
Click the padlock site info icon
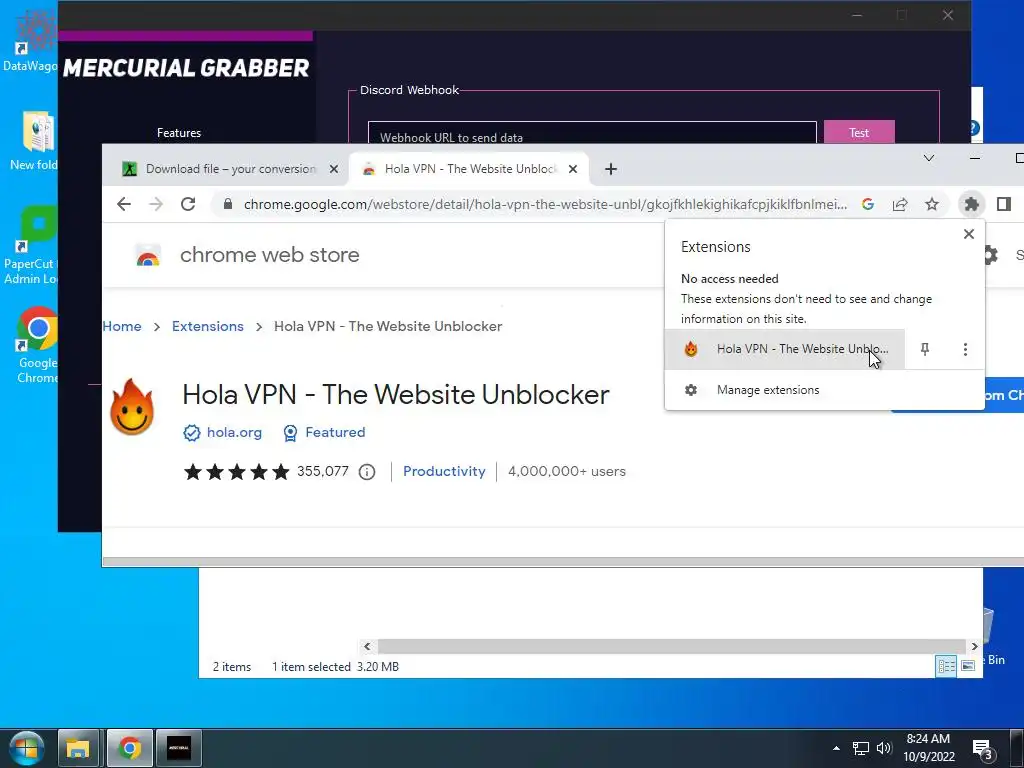[x=228, y=204]
